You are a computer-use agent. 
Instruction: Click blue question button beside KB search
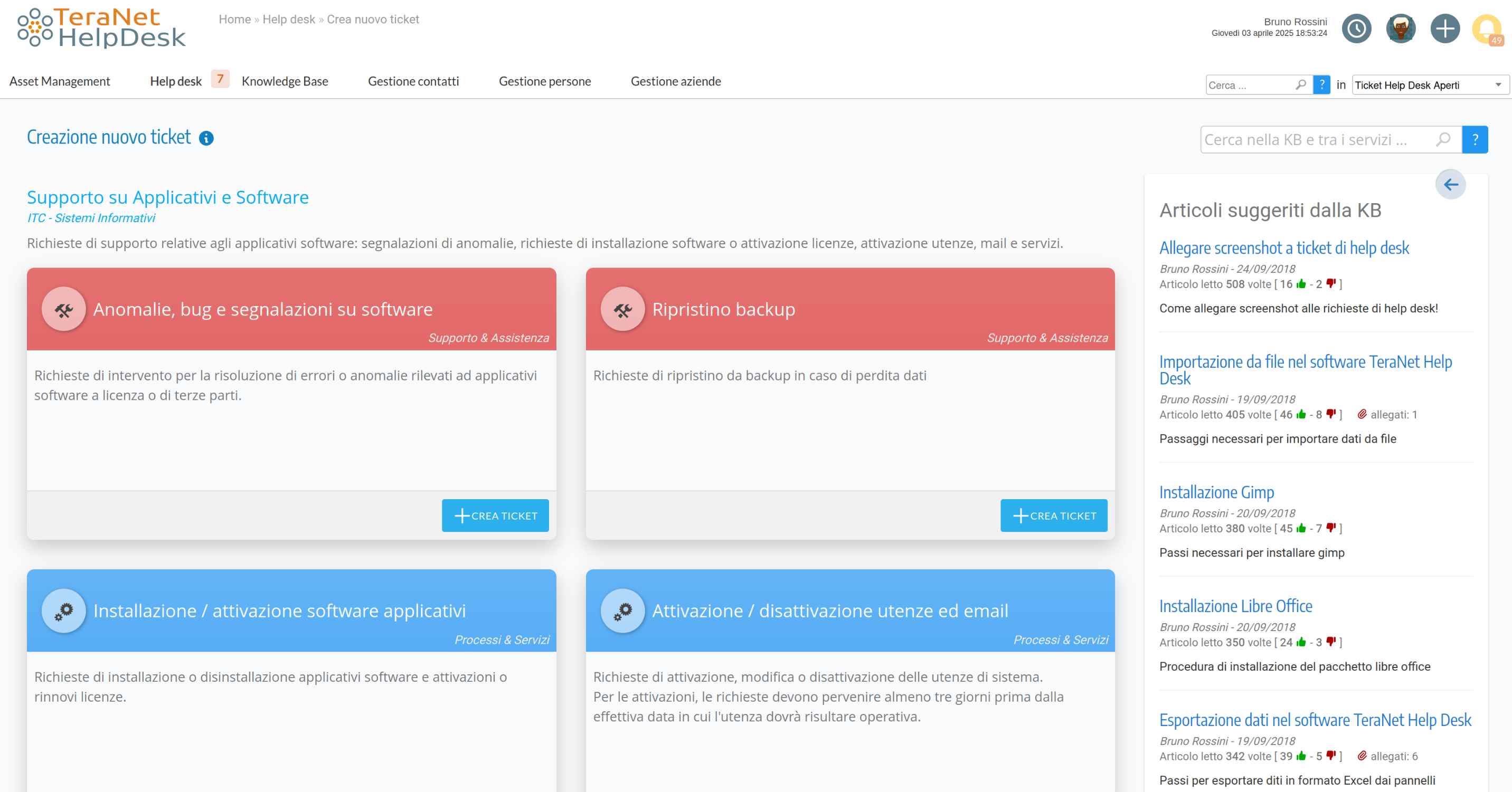point(1475,140)
